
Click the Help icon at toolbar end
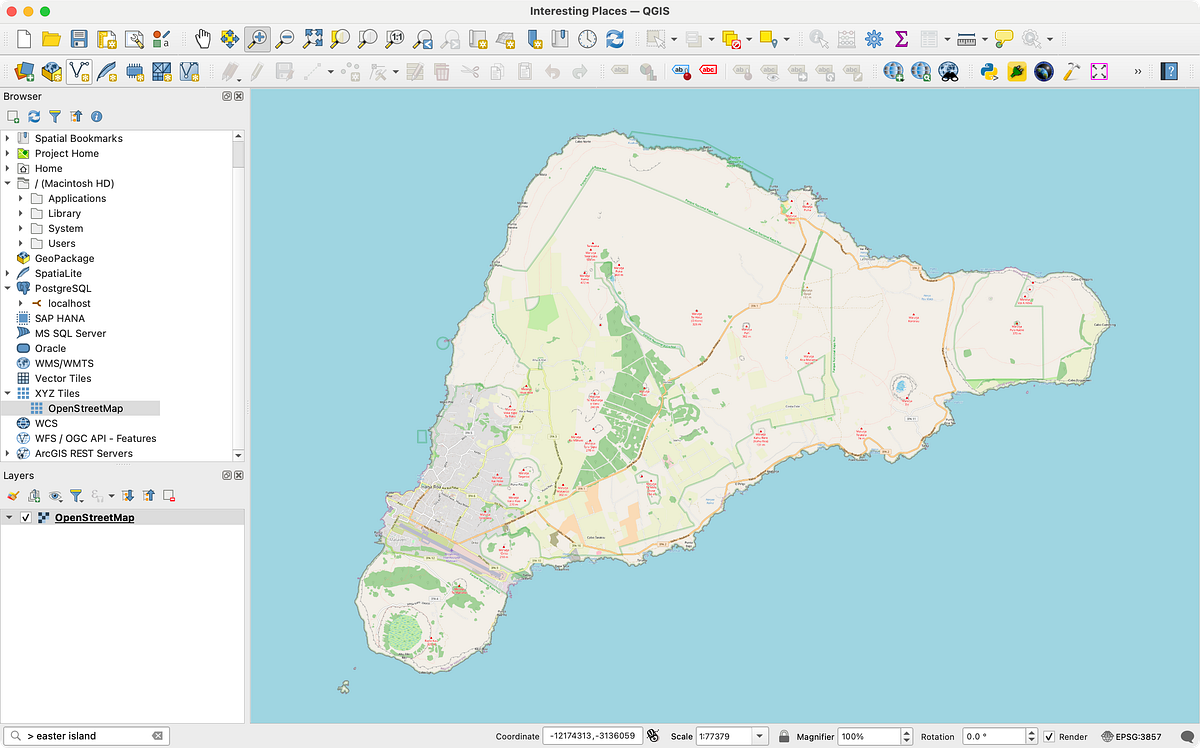(1170, 71)
